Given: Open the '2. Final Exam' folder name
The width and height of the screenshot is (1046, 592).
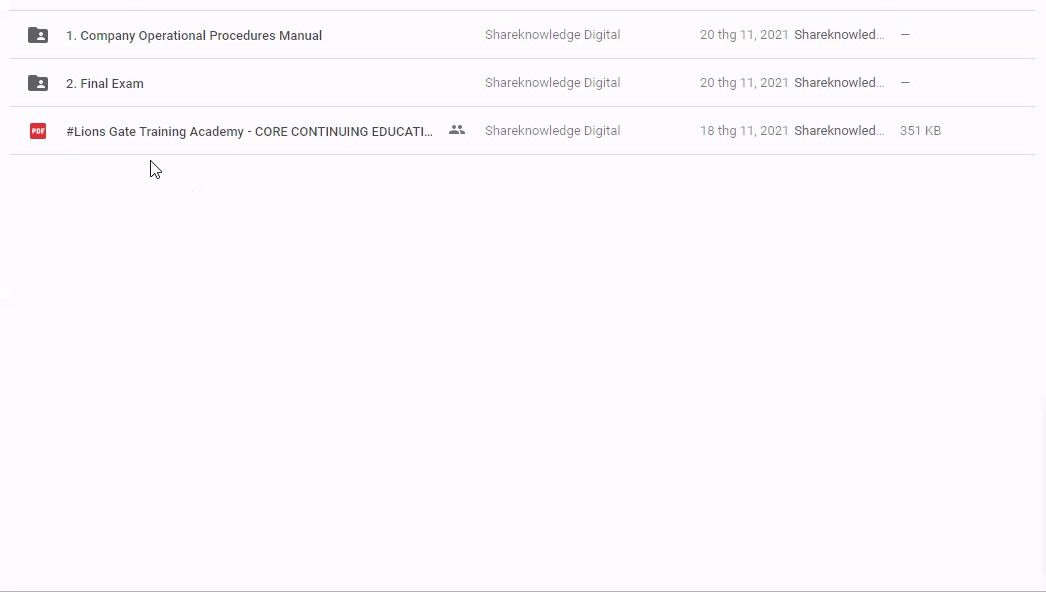Looking at the screenshot, I should coord(105,84).
